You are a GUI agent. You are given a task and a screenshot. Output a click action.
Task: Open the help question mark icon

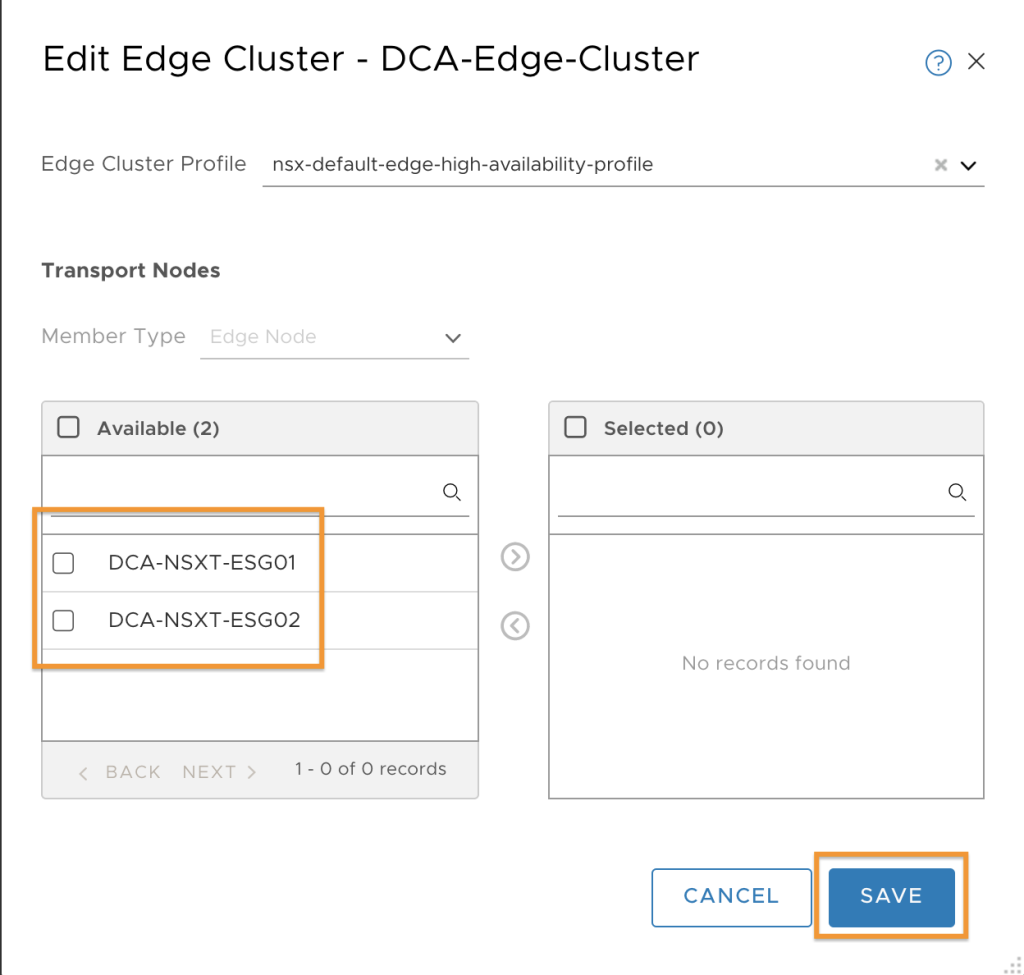tap(938, 63)
